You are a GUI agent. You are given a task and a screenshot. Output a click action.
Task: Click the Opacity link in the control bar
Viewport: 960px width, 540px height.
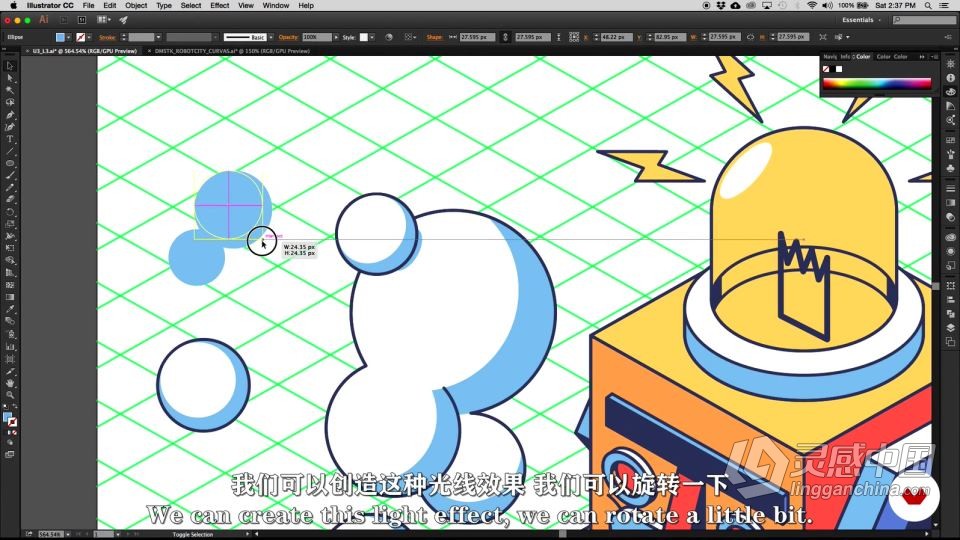point(288,37)
